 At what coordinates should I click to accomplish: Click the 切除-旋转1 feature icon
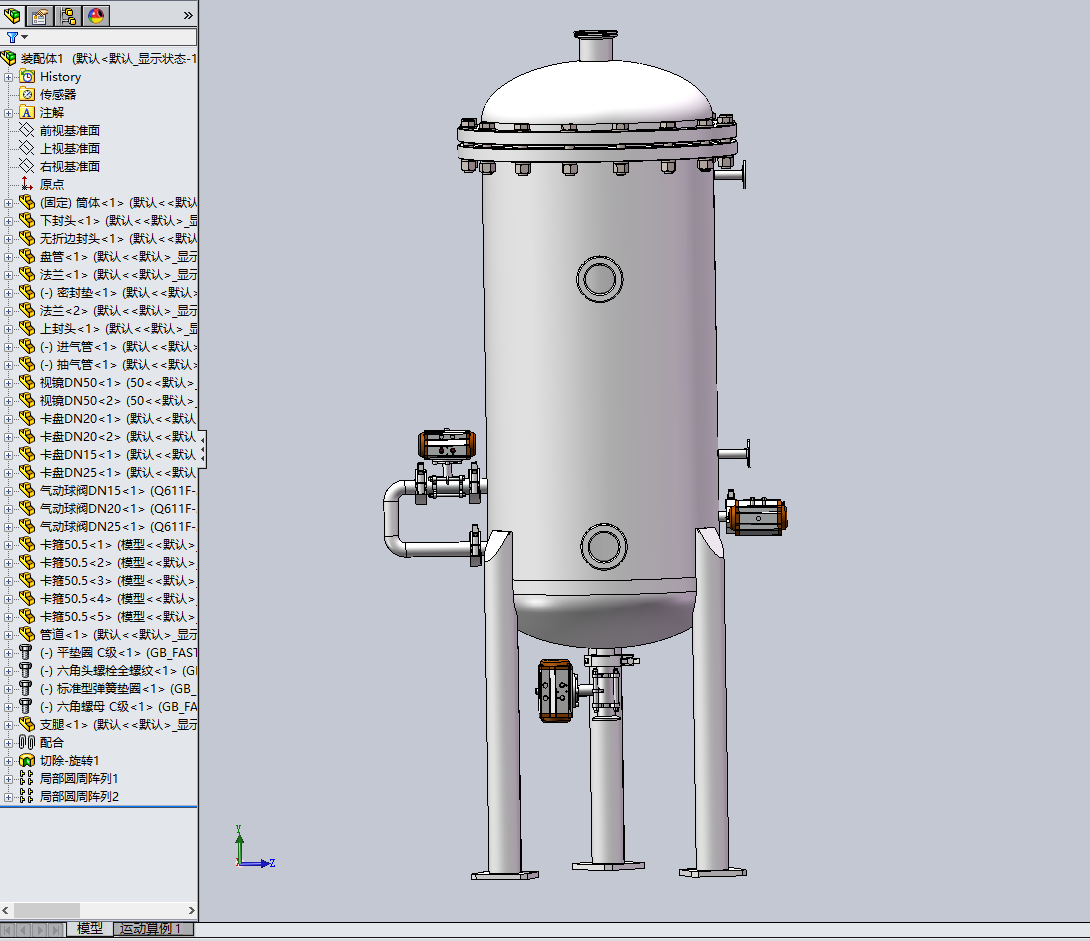(27, 760)
